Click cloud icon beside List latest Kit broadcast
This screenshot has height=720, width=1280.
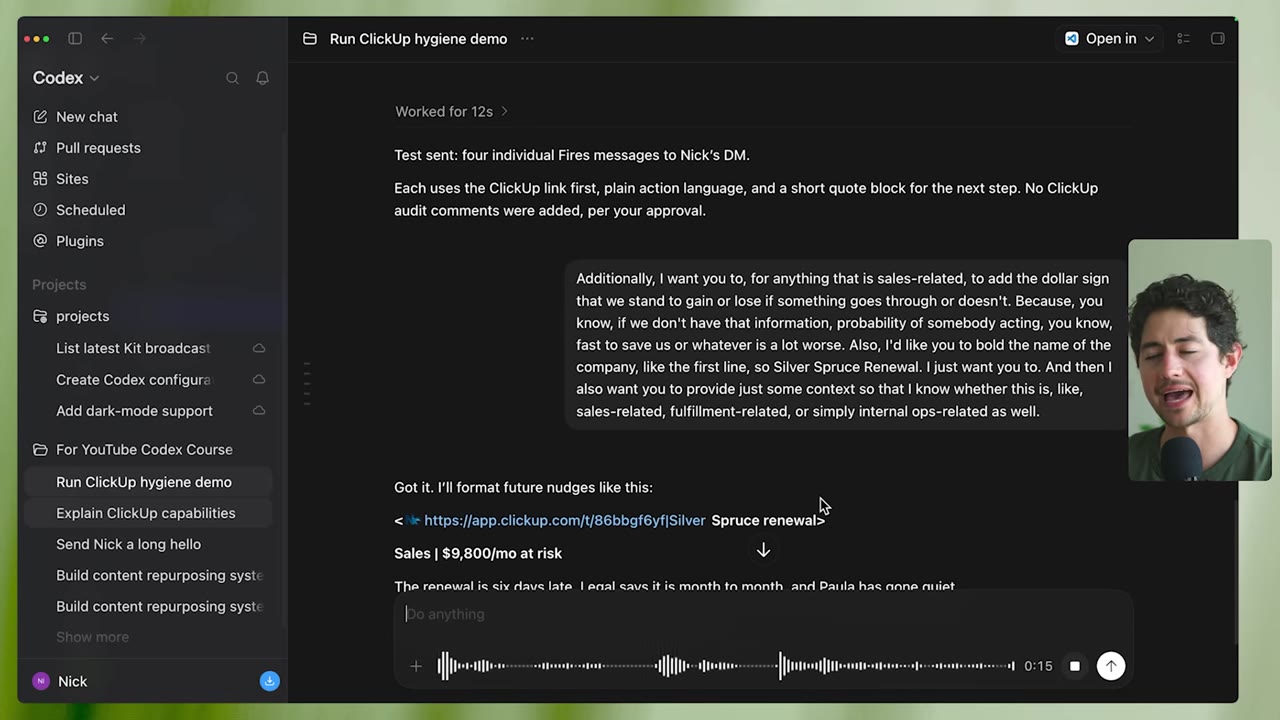pos(259,348)
